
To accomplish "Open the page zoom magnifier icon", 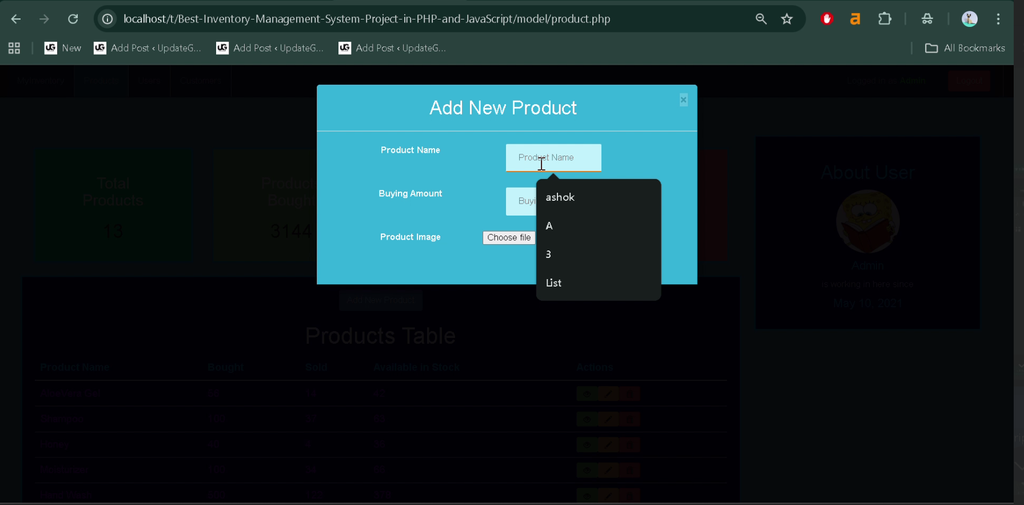I will coord(761,19).
